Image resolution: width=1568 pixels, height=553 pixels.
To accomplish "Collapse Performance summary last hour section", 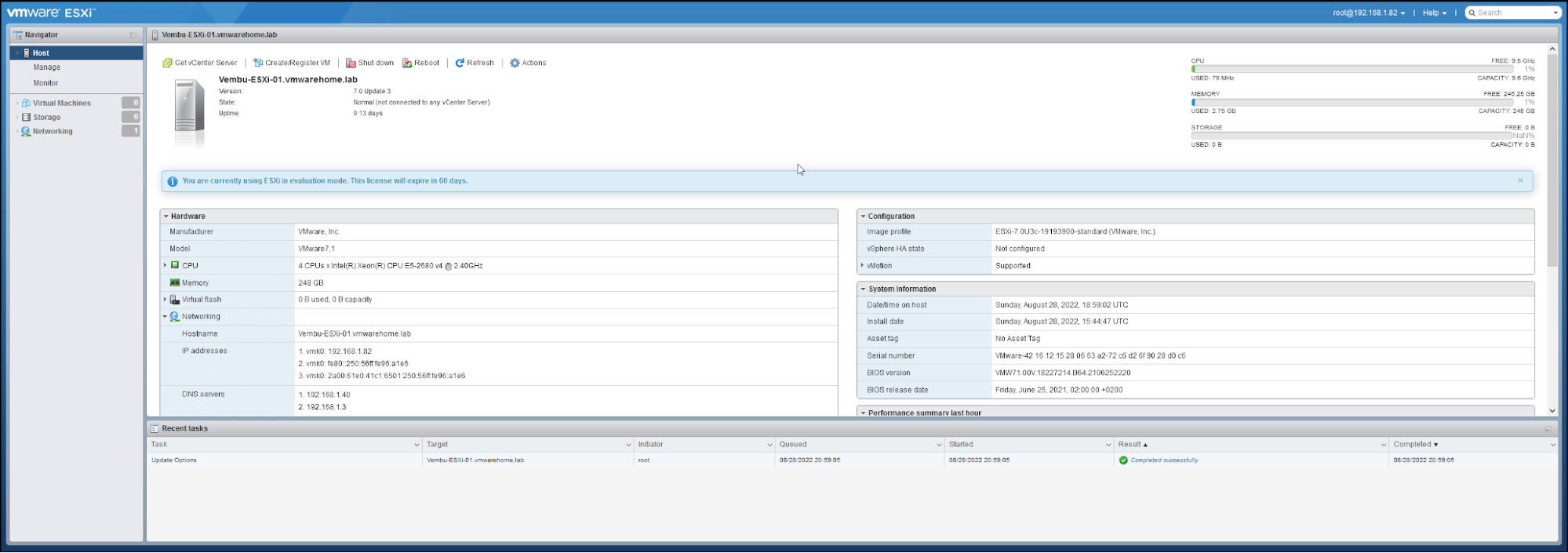I will 863,413.
